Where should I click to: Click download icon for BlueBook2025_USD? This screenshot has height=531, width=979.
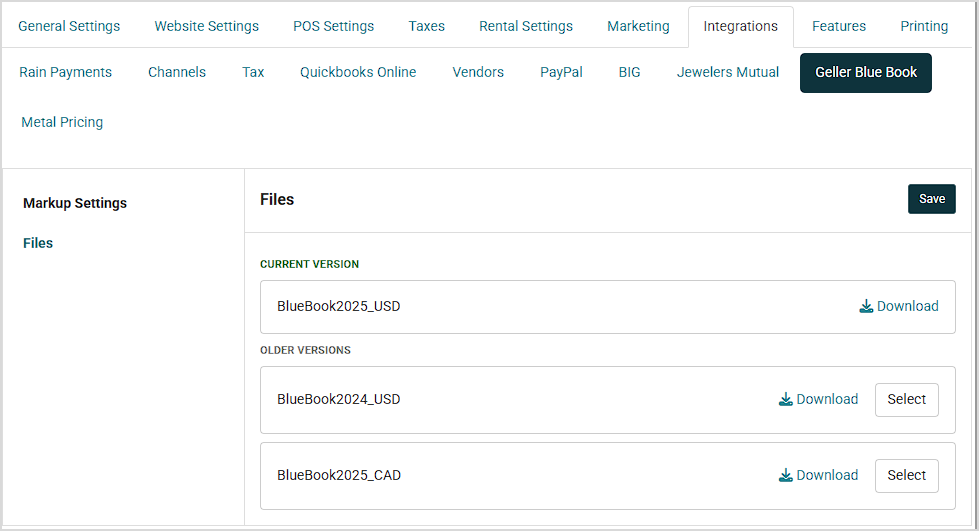click(x=866, y=306)
